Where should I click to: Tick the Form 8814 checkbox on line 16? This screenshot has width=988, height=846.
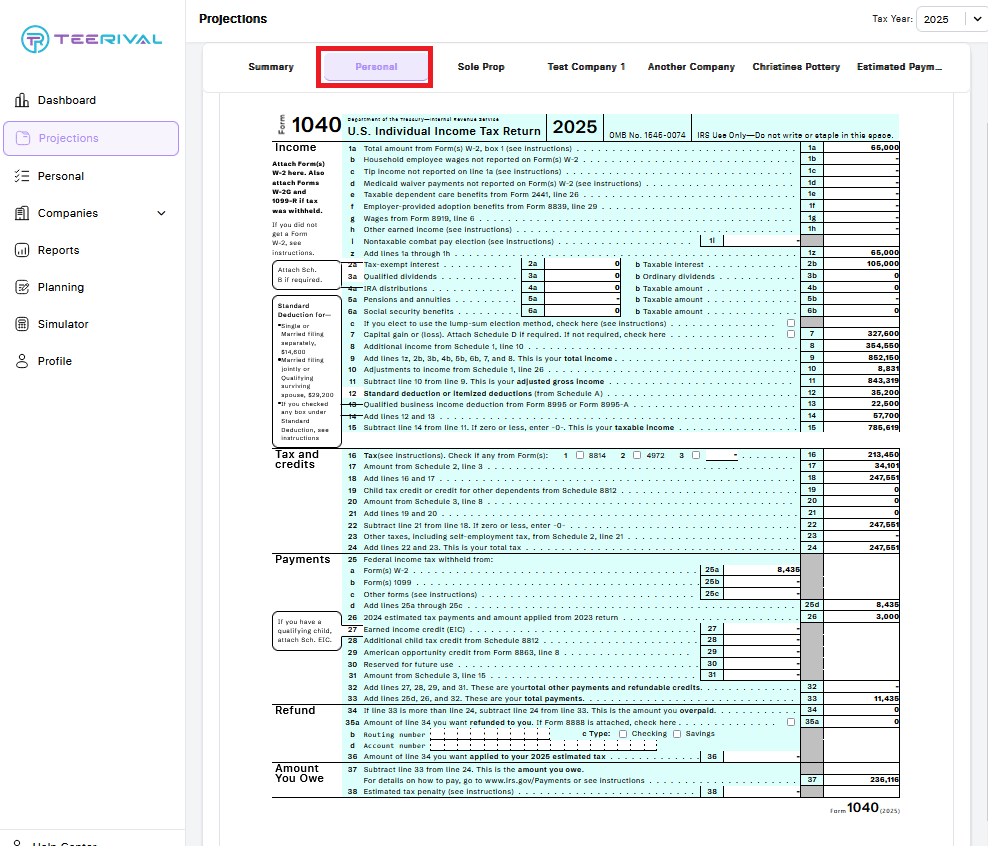tap(580, 455)
